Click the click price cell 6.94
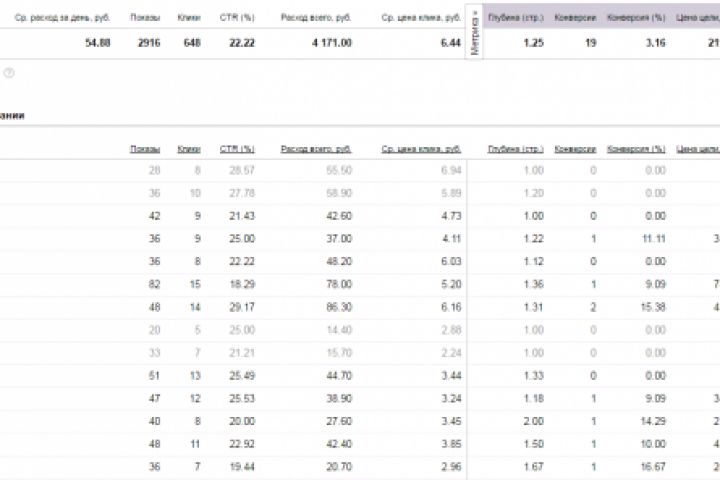The image size is (720, 480). [451, 170]
